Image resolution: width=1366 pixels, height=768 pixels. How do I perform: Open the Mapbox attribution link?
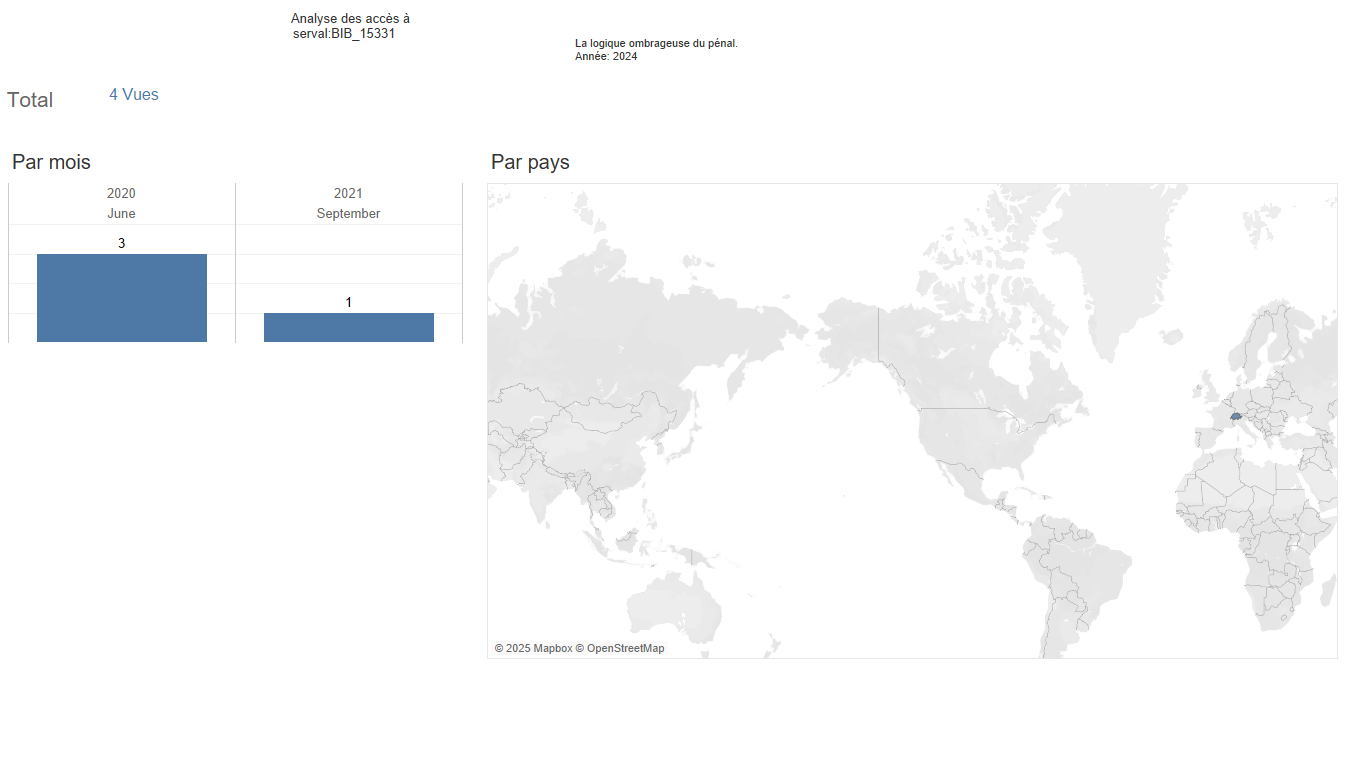click(x=539, y=648)
